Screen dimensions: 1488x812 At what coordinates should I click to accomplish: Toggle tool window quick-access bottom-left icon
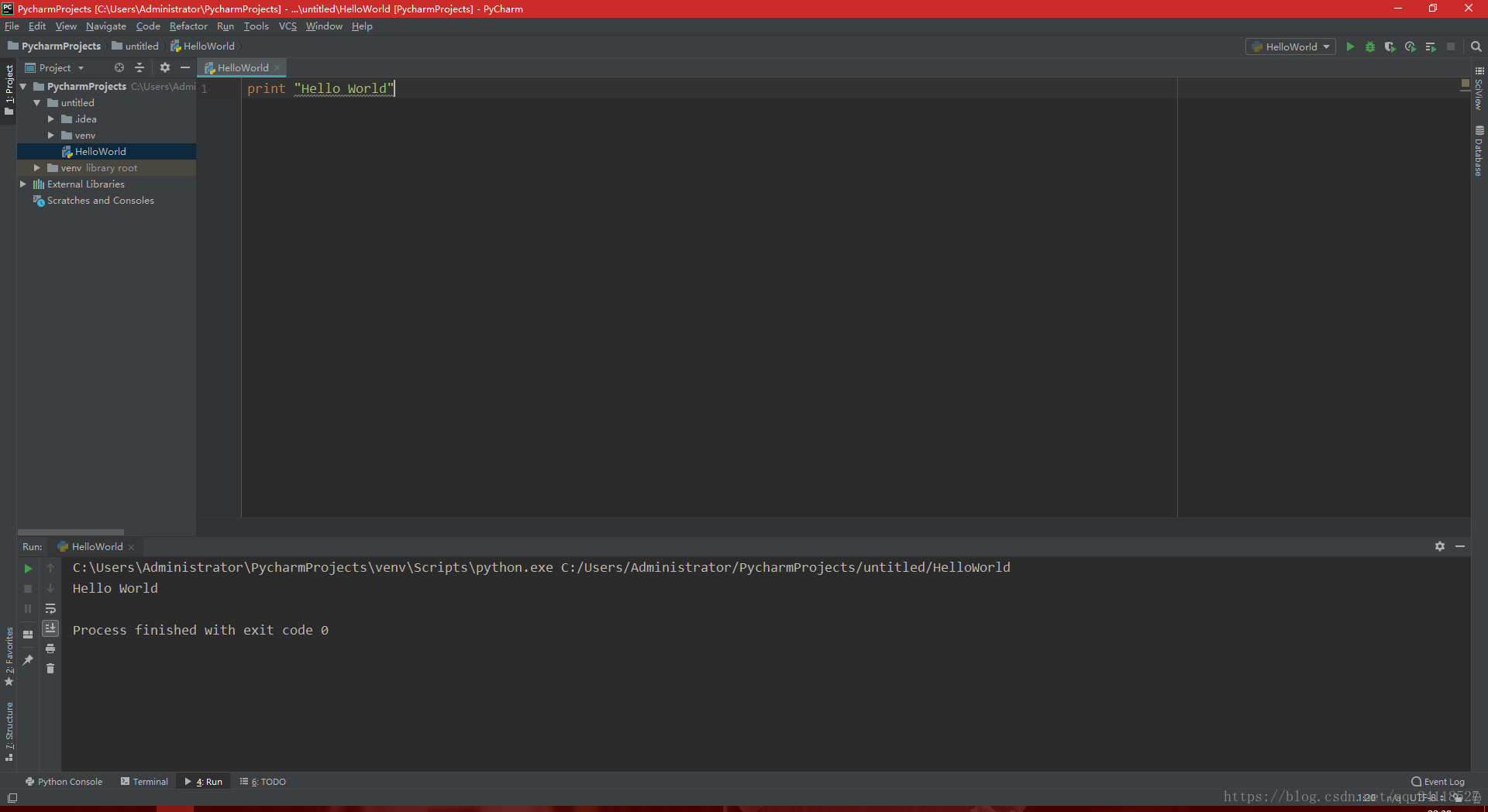[x=12, y=797]
